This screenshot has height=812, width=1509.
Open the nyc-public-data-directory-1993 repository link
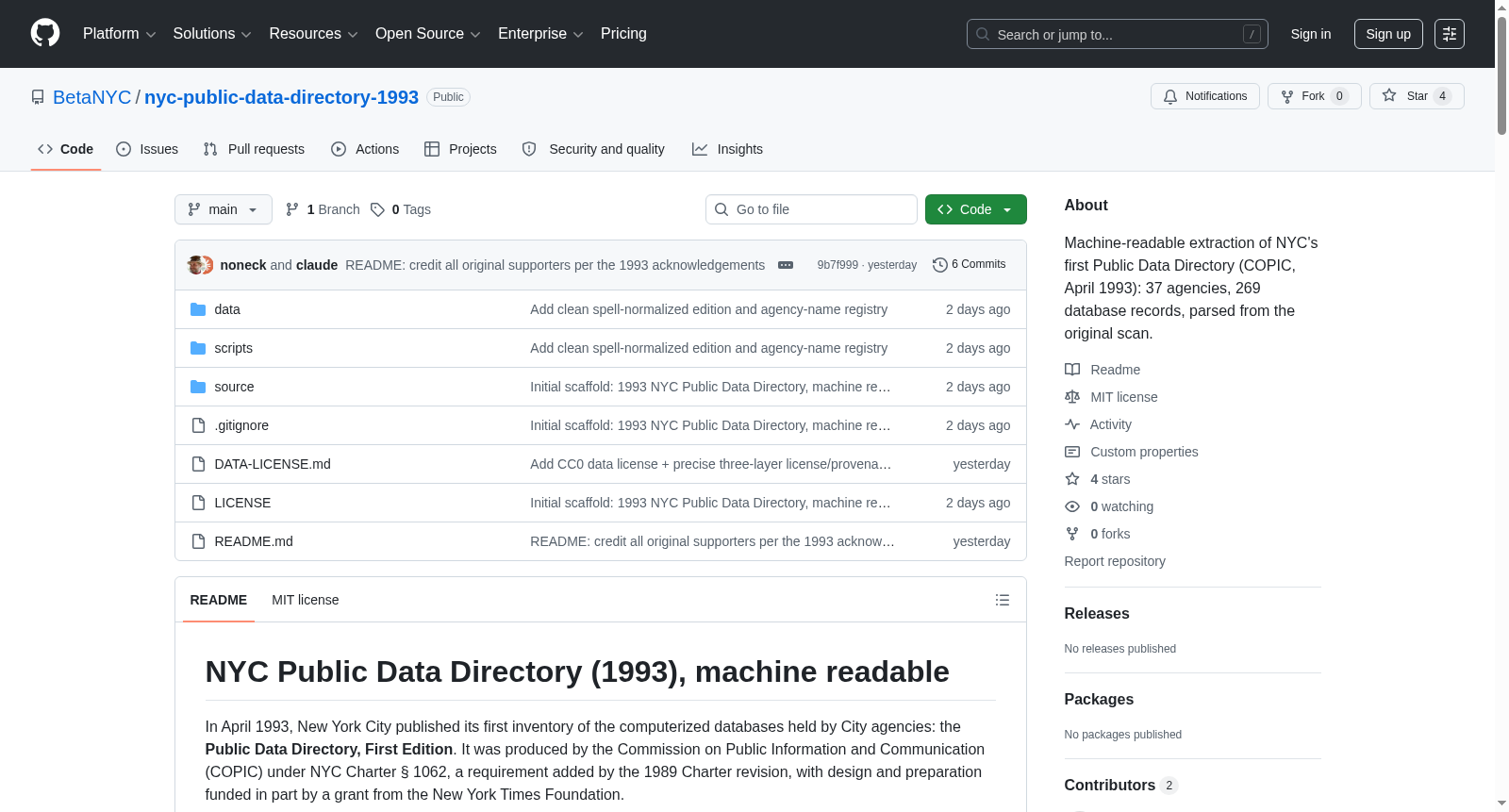[281, 97]
